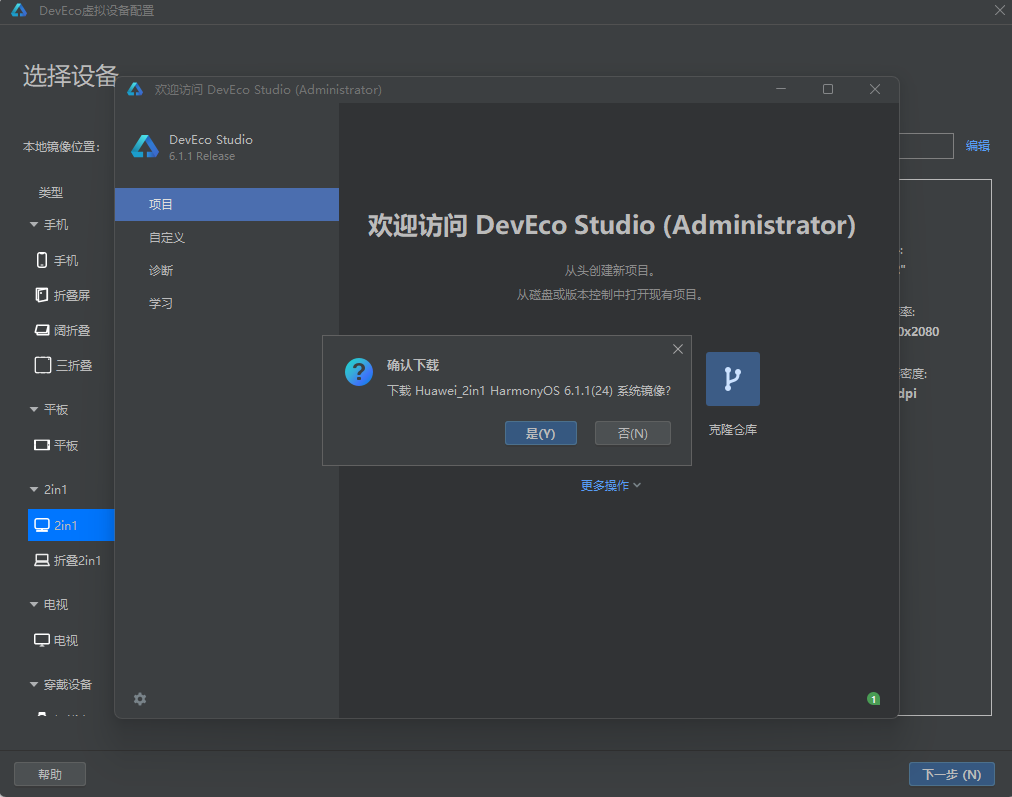Click the green notification badge icon
Screen dimensions: 1012x797
pyautogui.click(x=873, y=699)
